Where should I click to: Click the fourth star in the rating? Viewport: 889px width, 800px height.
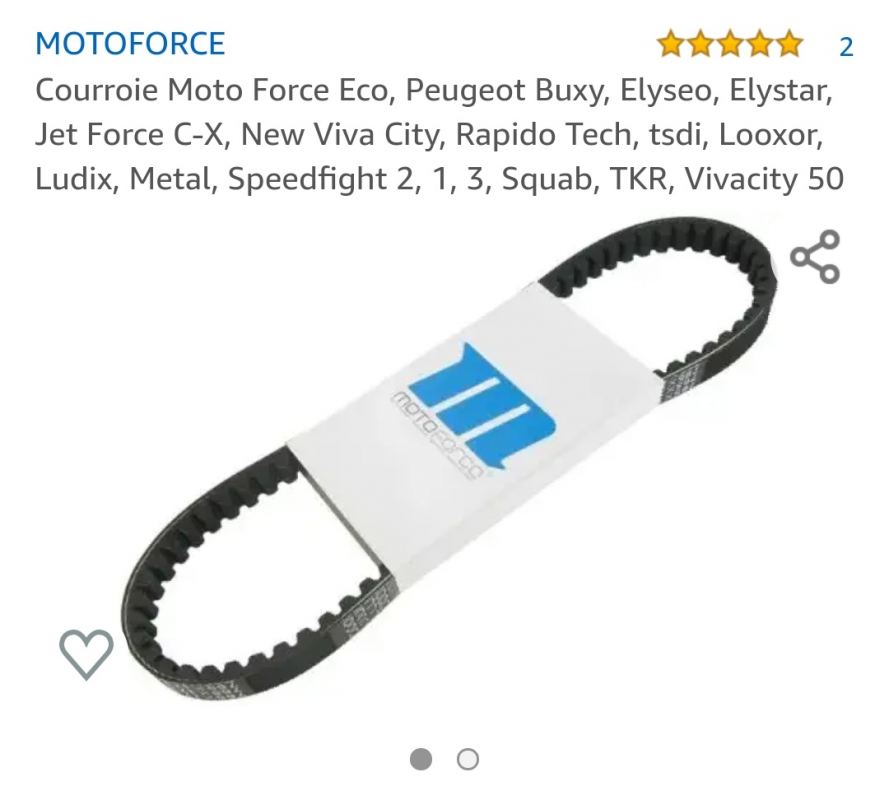[759, 45]
